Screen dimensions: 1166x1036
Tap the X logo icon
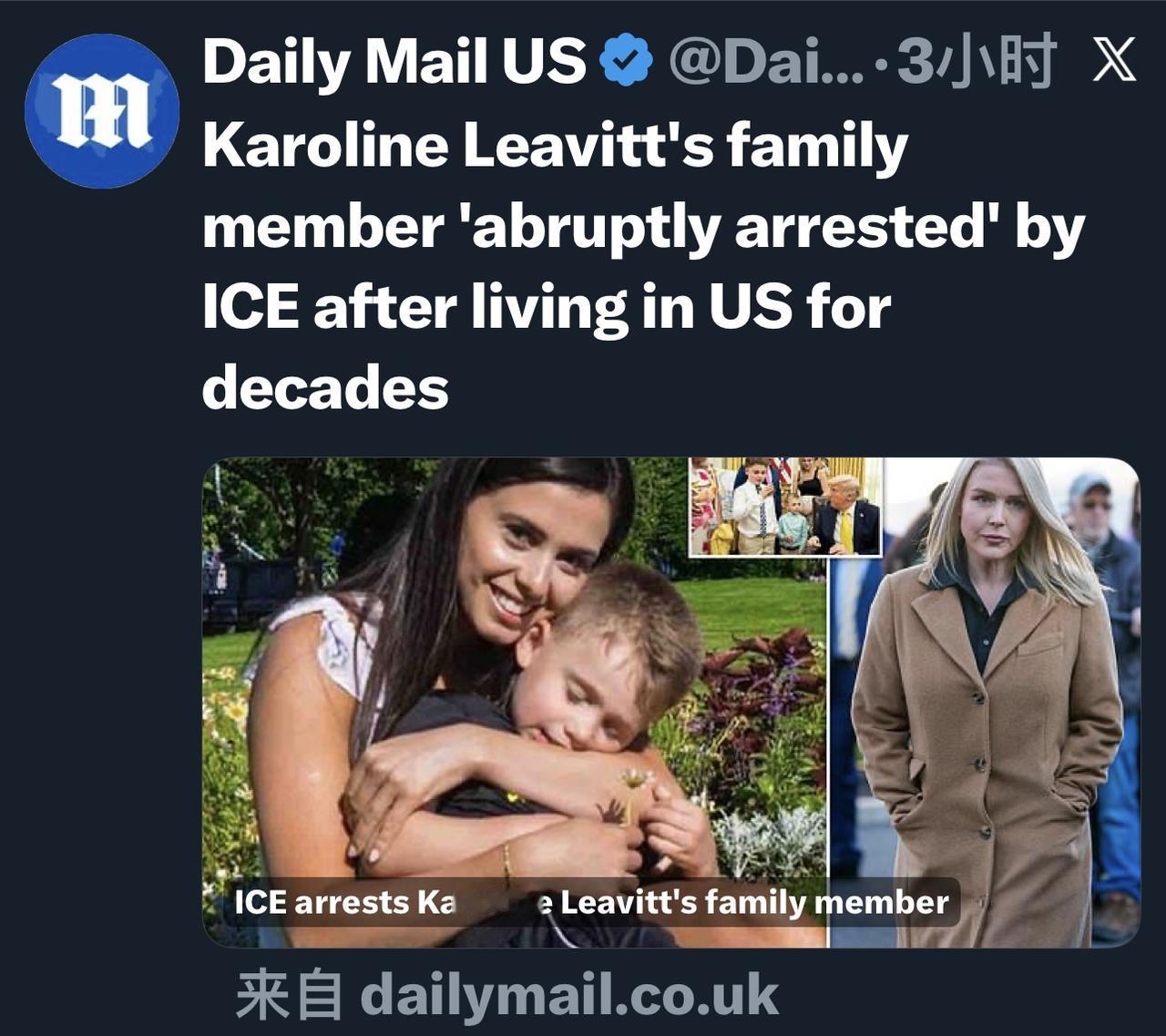[1113, 60]
